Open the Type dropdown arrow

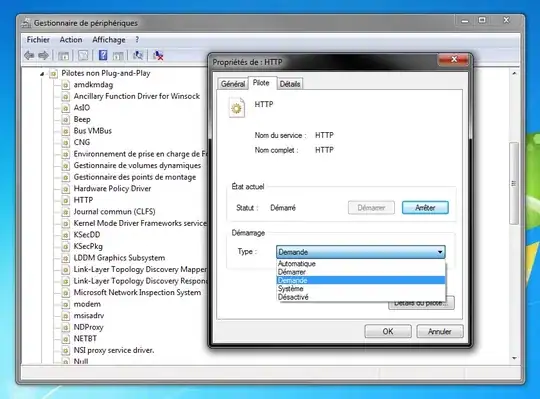click(x=440, y=252)
